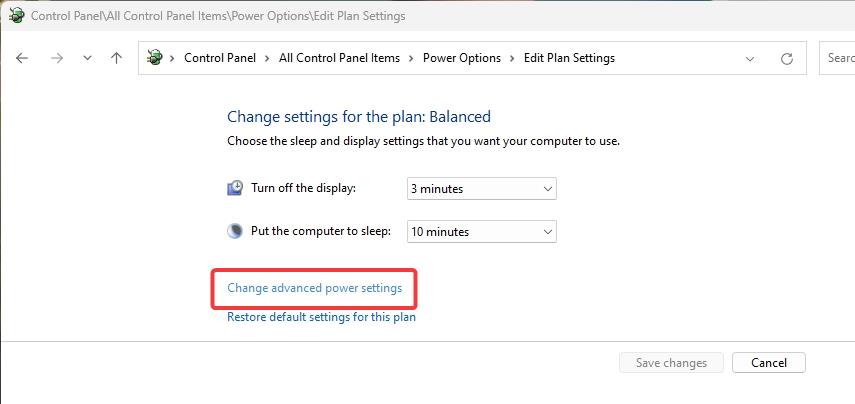Go up one level with Up arrow
855x404 pixels.
[116, 58]
